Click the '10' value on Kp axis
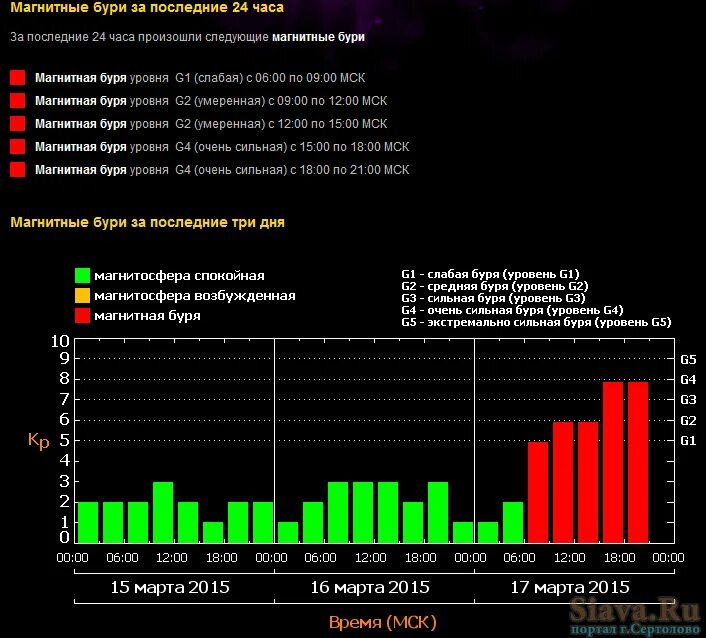The image size is (706, 638). point(60,342)
